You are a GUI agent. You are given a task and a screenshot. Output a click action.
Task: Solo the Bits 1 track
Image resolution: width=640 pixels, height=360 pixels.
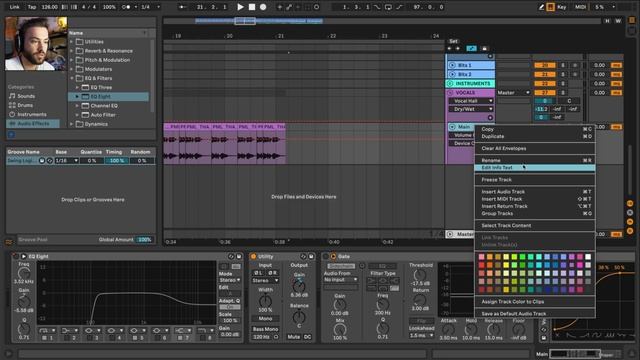coord(563,65)
